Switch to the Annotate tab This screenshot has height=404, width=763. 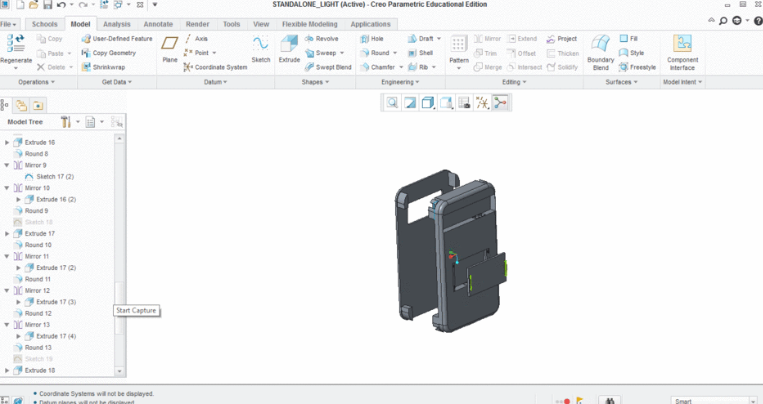(x=158, y=24)
